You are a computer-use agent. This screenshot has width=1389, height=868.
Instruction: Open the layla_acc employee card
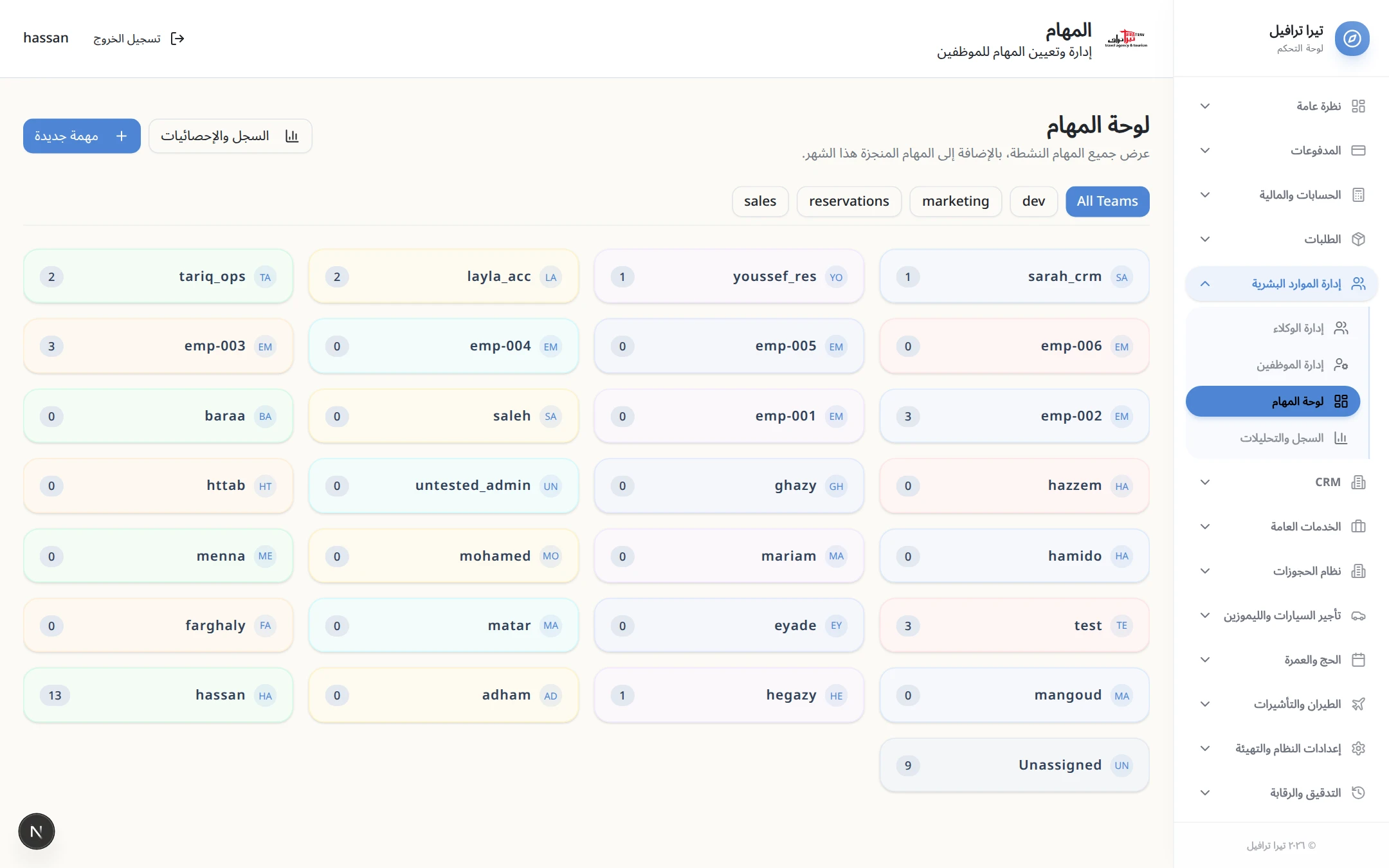(444, 276)
